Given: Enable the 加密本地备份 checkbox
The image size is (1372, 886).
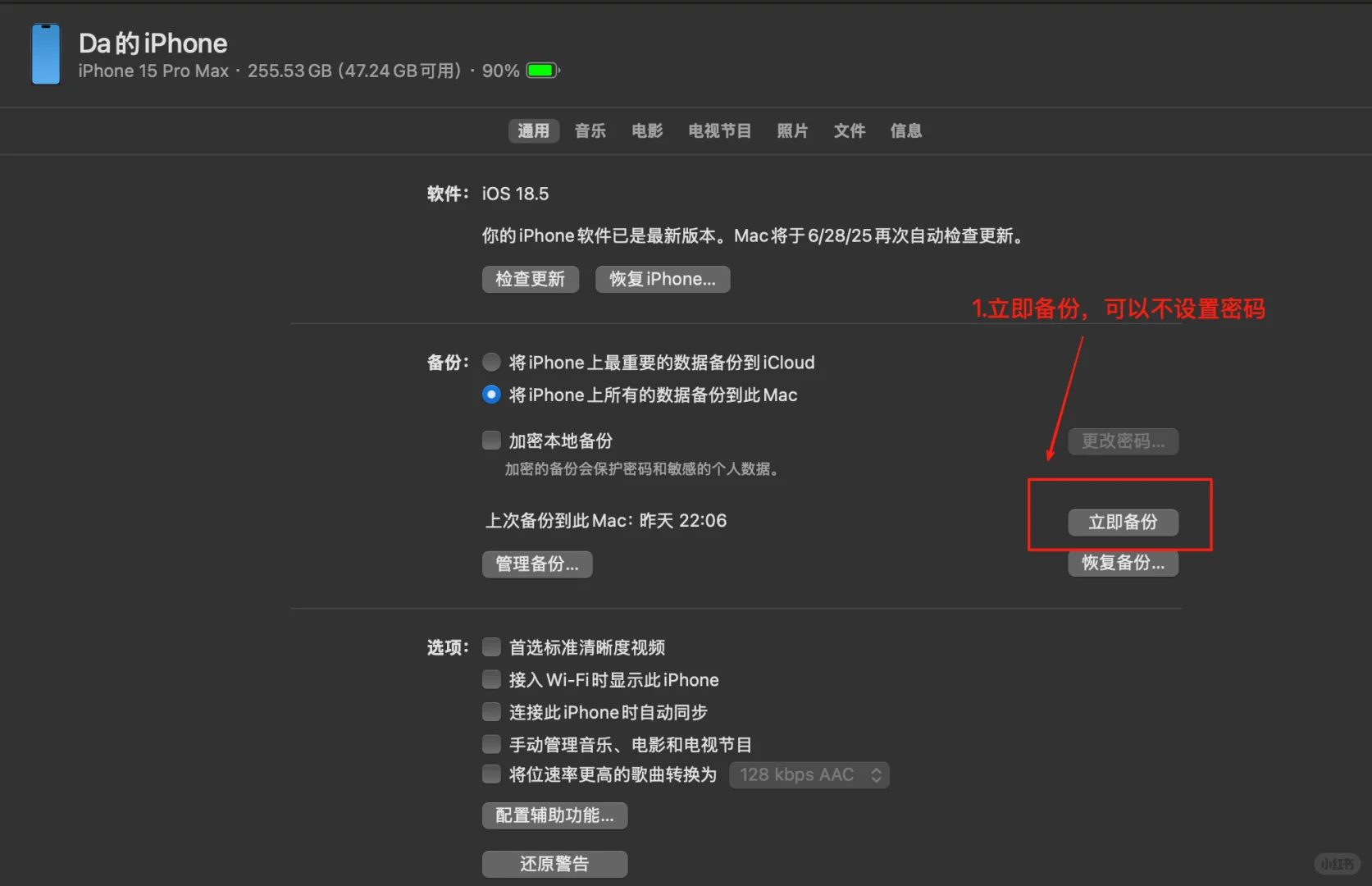Looking at the screenshot, I should pyautogui.click(x=491, y=440).
